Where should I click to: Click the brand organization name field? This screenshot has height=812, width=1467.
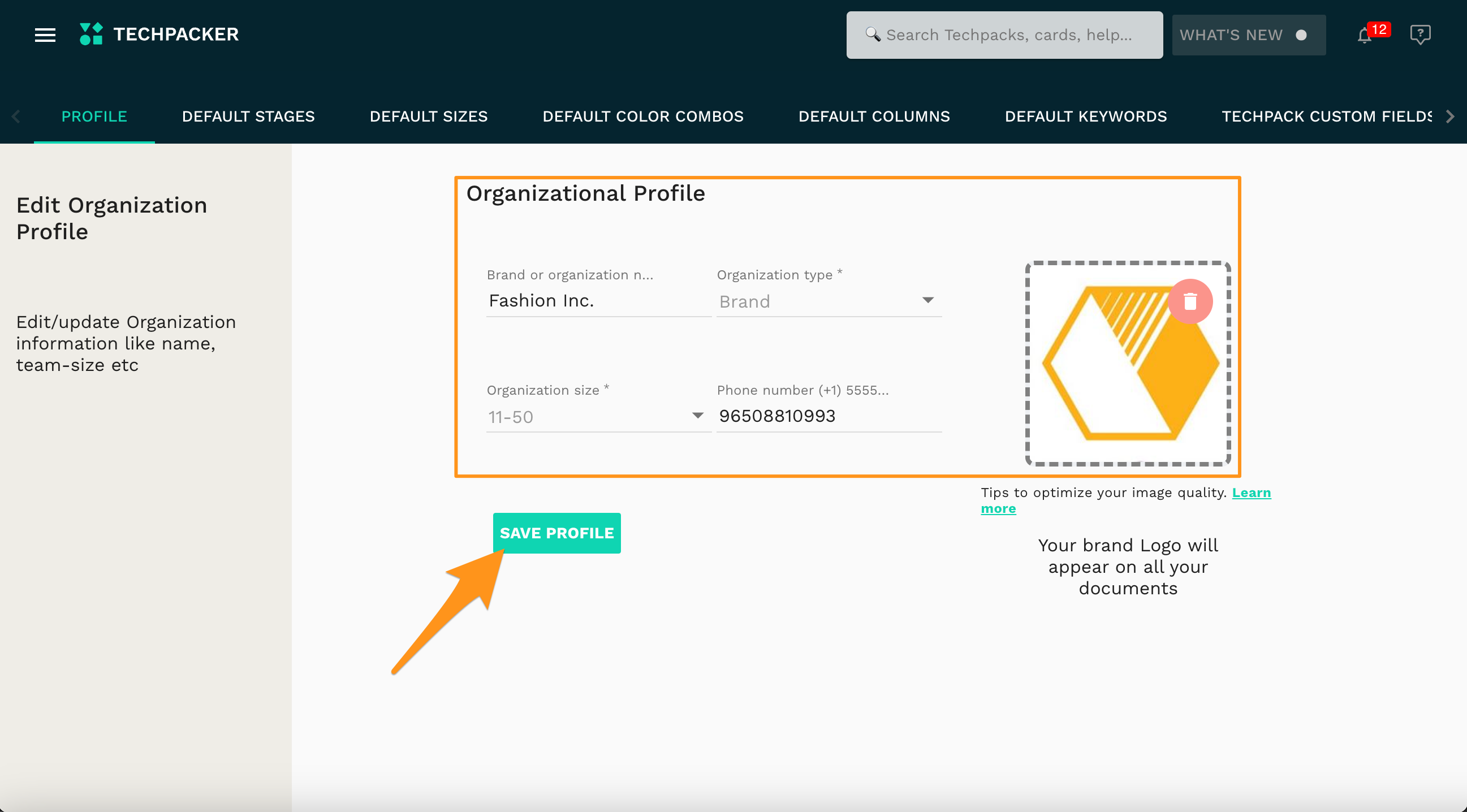pos(598,301)
